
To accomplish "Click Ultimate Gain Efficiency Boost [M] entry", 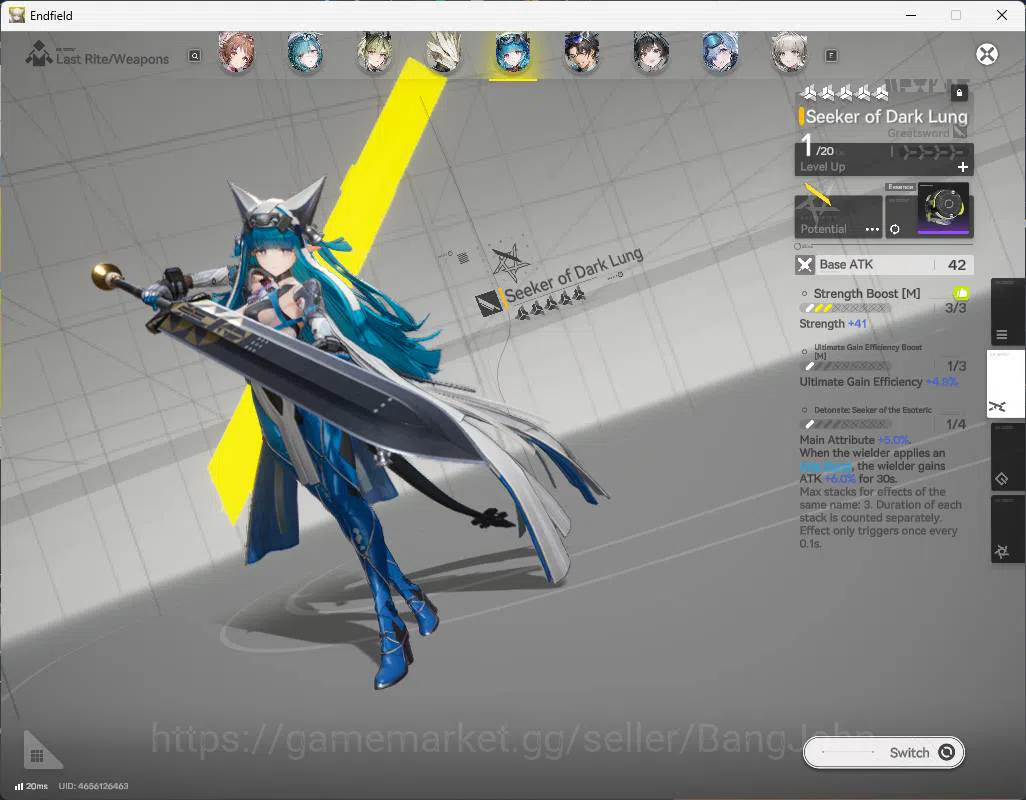I will pos(868,351).
